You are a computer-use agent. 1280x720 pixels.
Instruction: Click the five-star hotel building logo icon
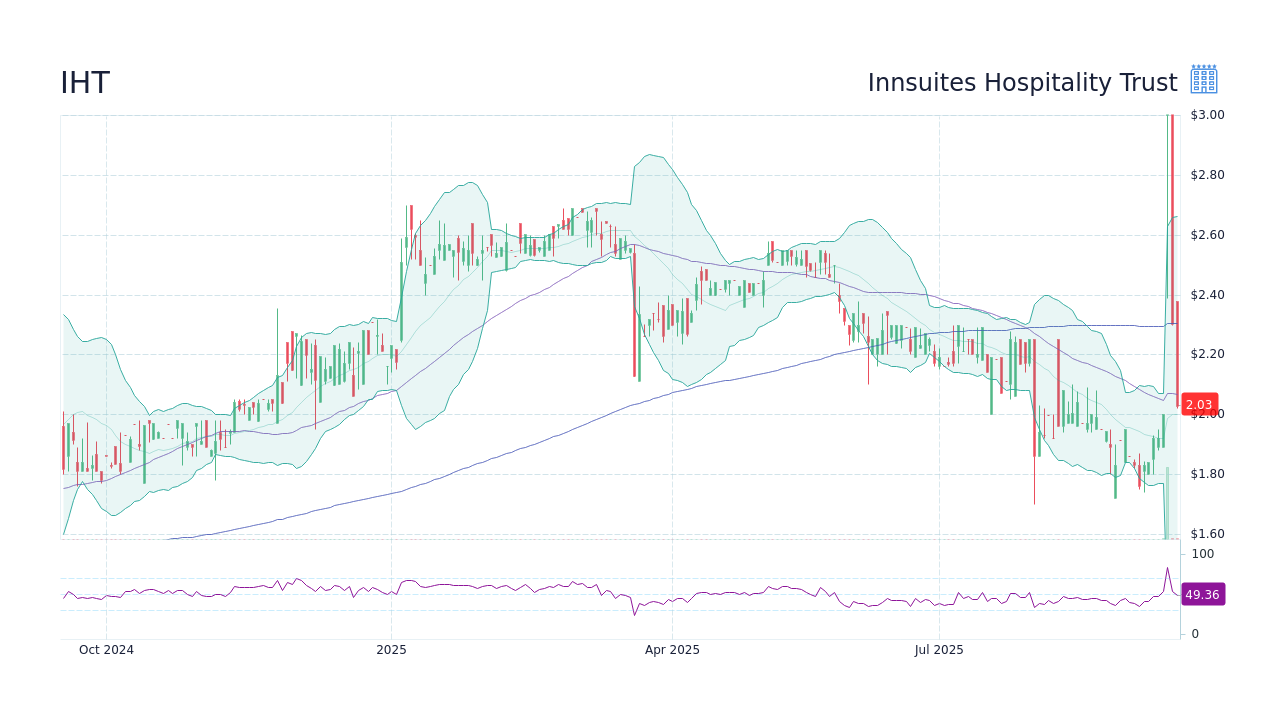1202,77
